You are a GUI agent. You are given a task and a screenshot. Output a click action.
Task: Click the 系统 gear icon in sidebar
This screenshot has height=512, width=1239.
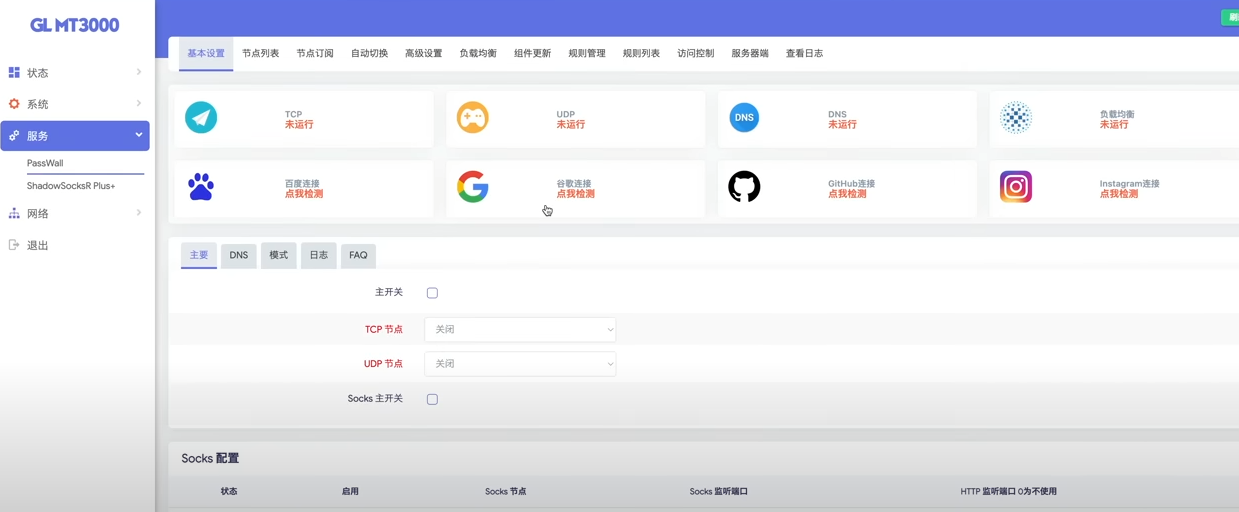click(x=14, y=104)
